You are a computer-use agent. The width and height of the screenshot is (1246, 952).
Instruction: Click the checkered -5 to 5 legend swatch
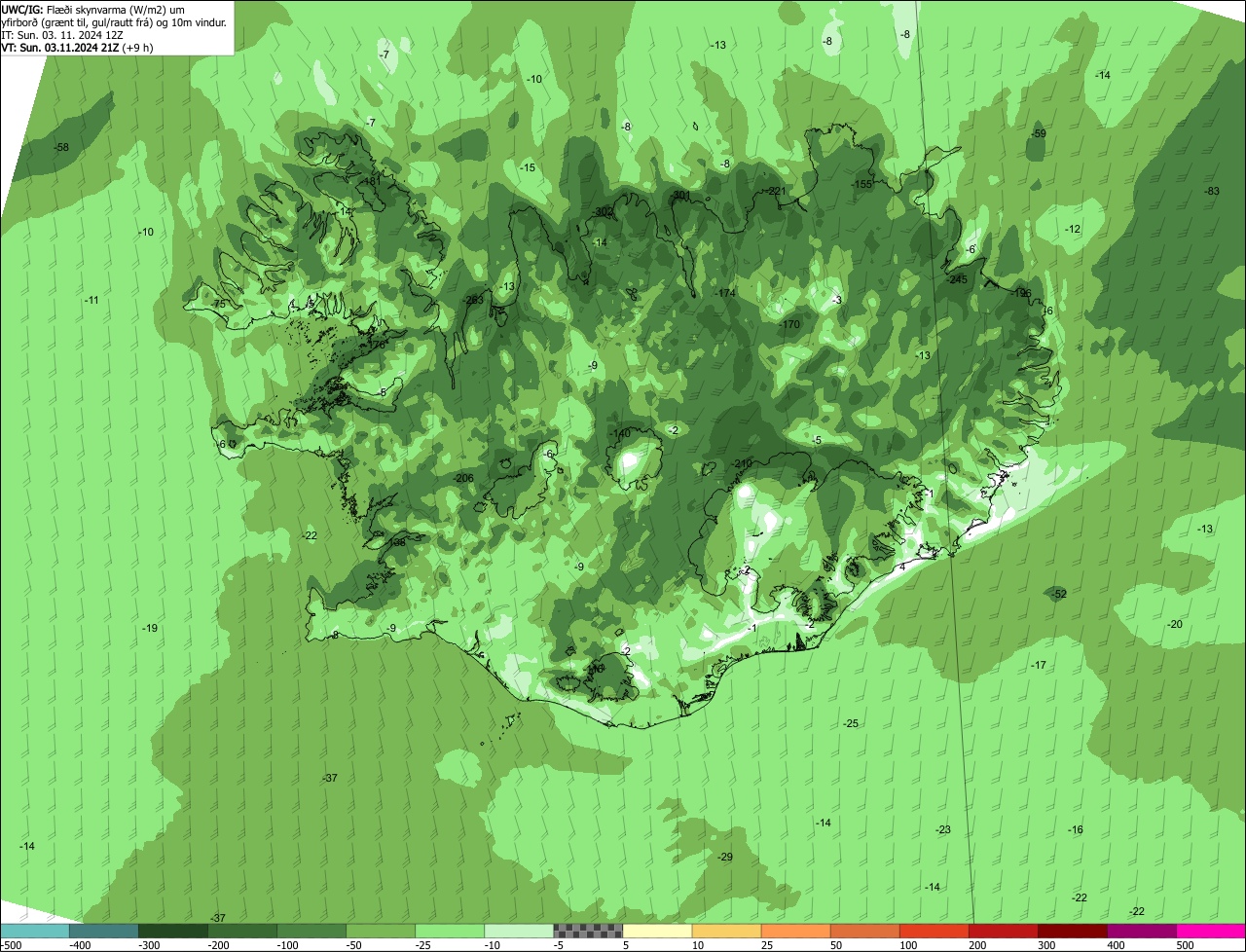click(588, 931)
